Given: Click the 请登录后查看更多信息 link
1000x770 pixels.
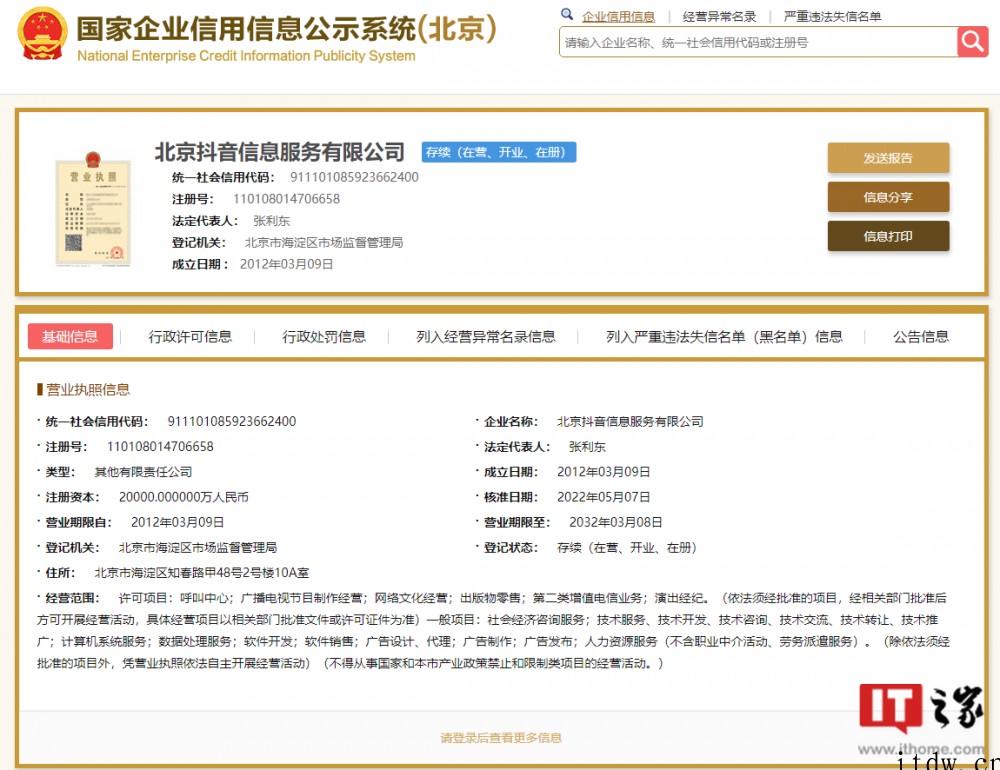Looking at the screenshot, I should 501,737.
